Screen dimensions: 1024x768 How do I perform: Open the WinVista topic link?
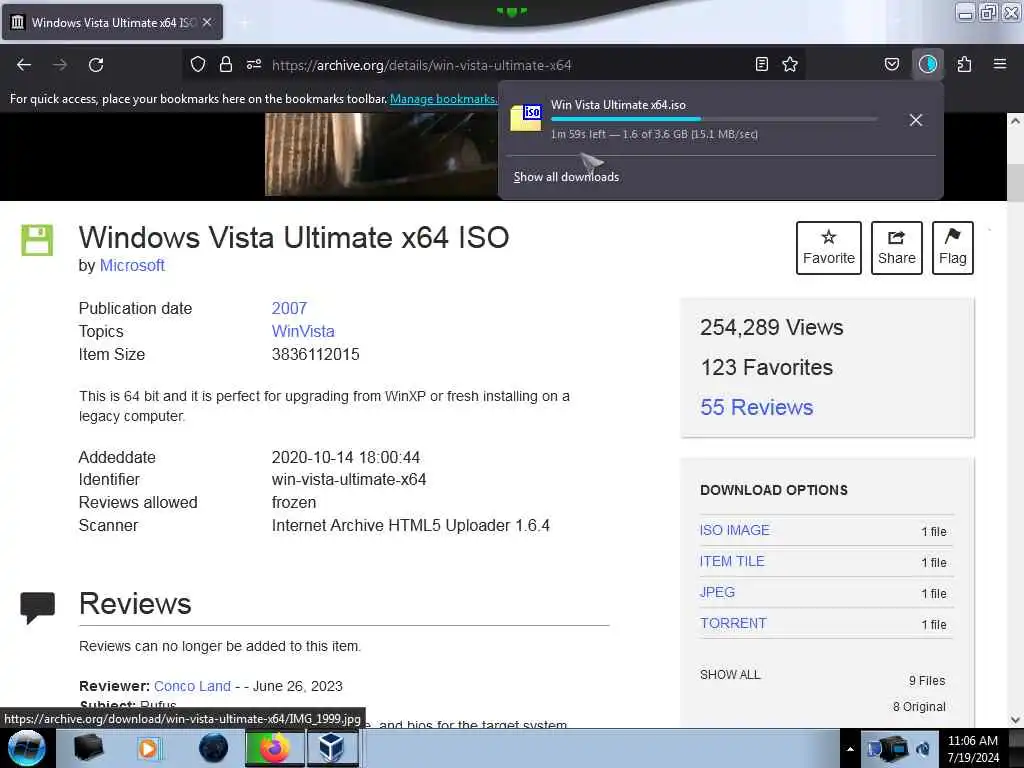pos(303,331)
